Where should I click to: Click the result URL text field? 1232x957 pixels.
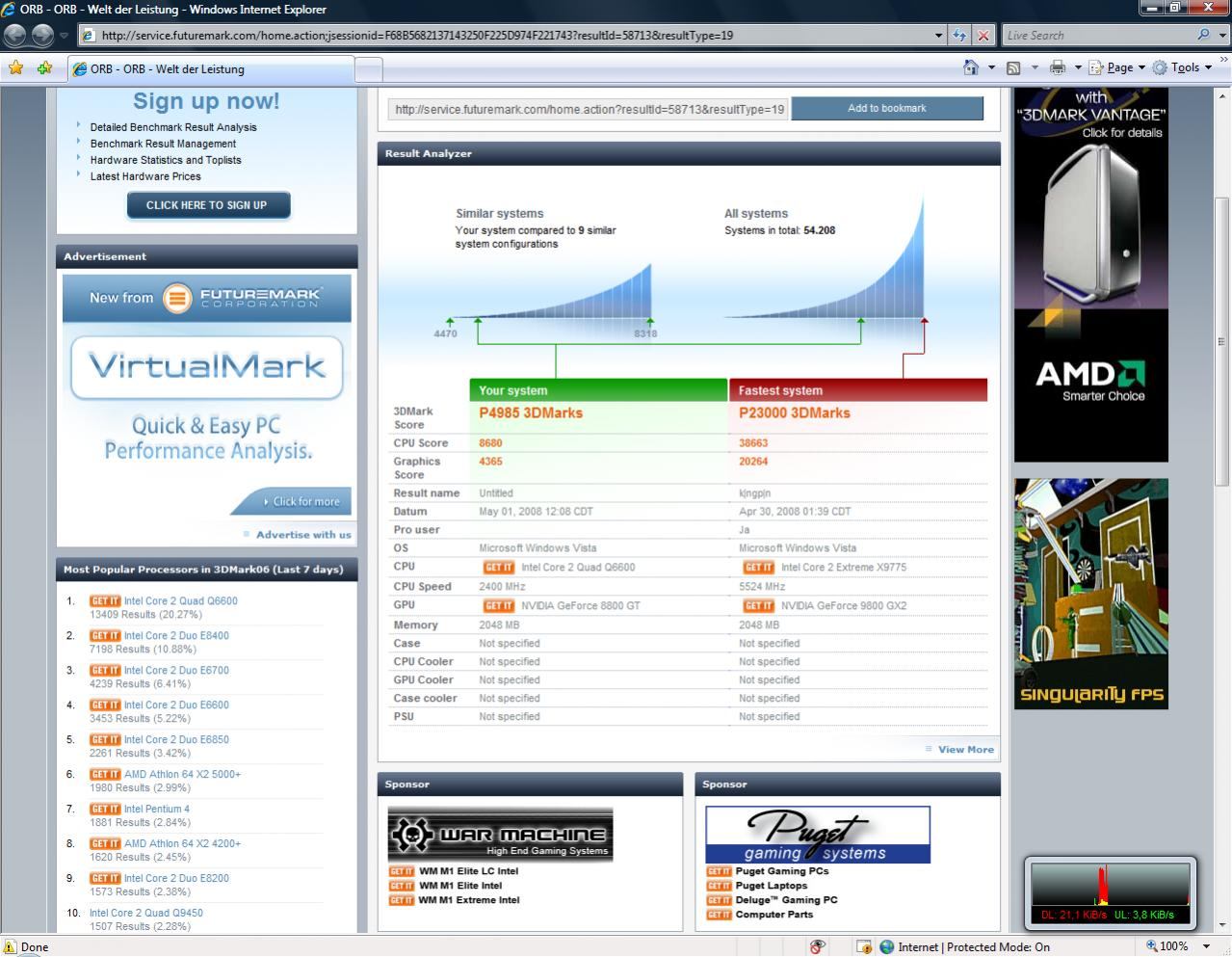pos(588,109)
